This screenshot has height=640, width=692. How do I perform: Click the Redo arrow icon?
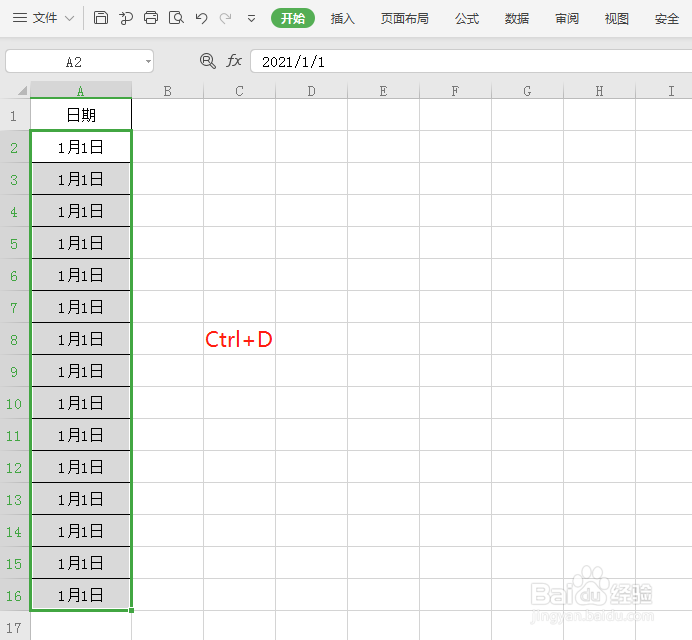pyautogui.click(x=226, y=18)
